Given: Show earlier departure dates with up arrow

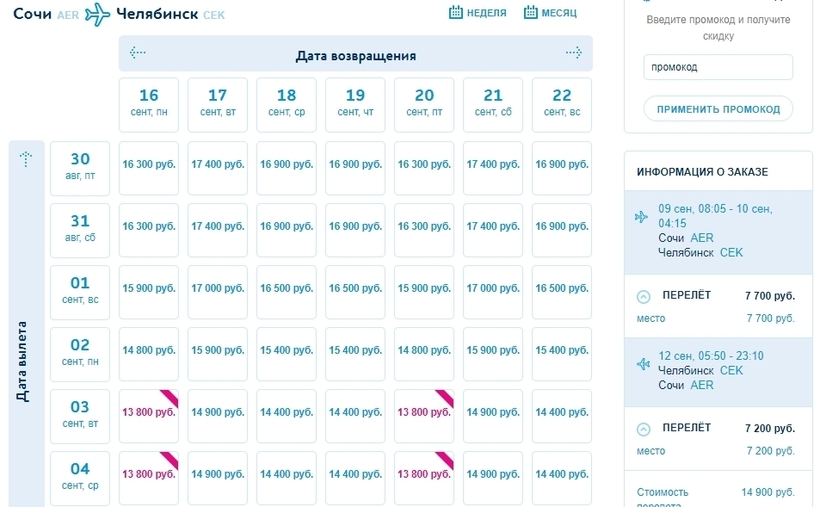Looking at the screenshot, I should 27,159.
